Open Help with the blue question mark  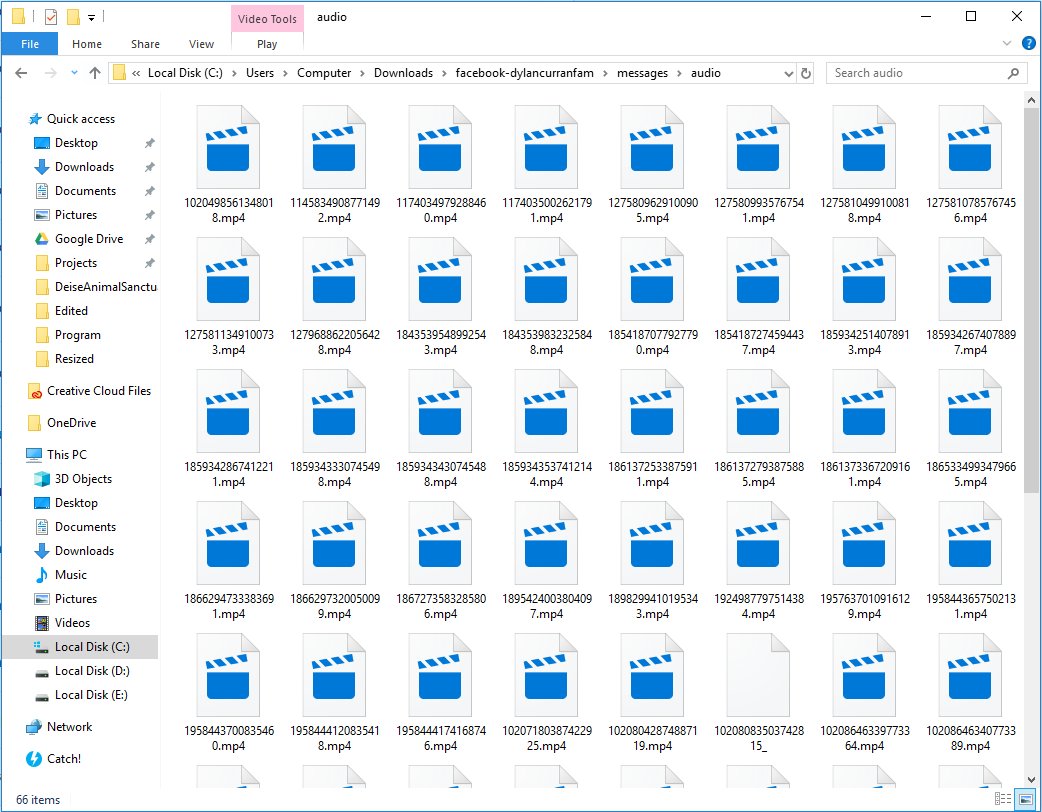pos(1028,44)
